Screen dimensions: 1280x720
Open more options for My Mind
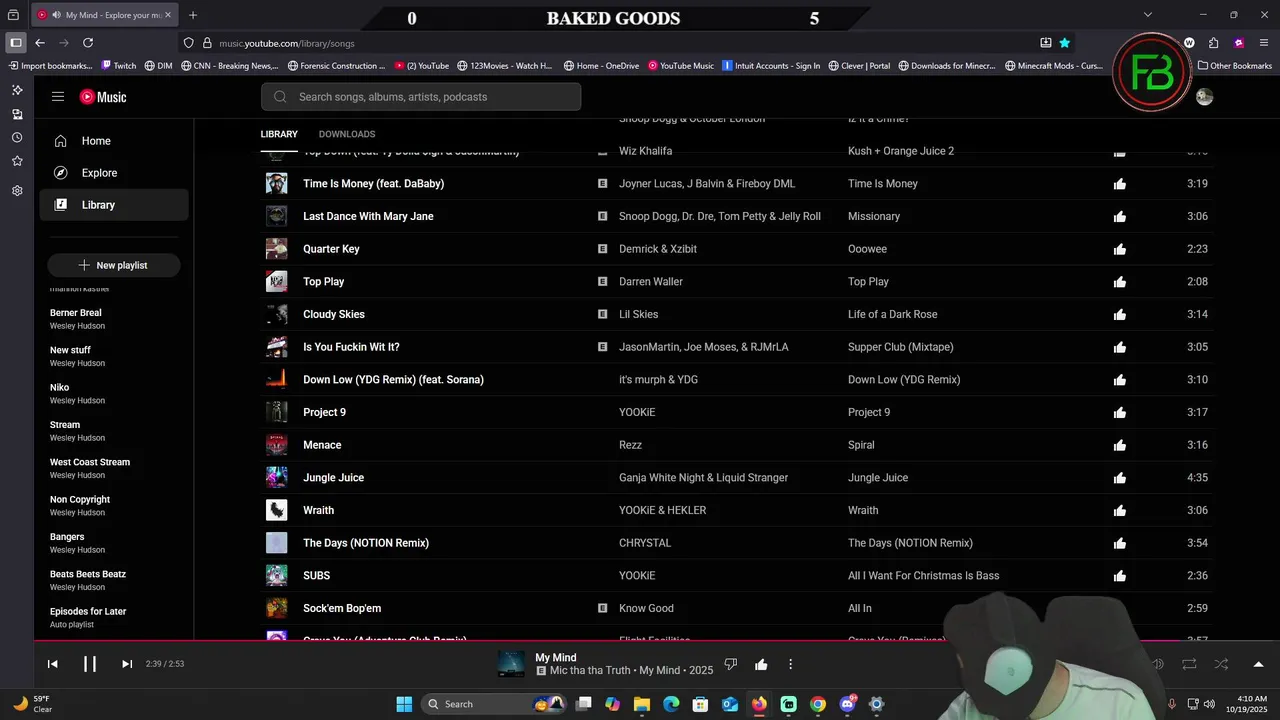point(790,664)
